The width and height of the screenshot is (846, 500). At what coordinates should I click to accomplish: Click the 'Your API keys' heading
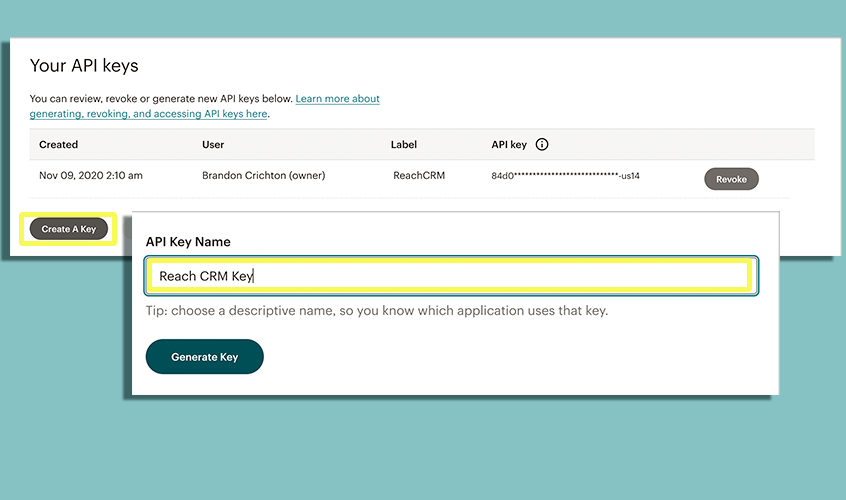[84, 66]
